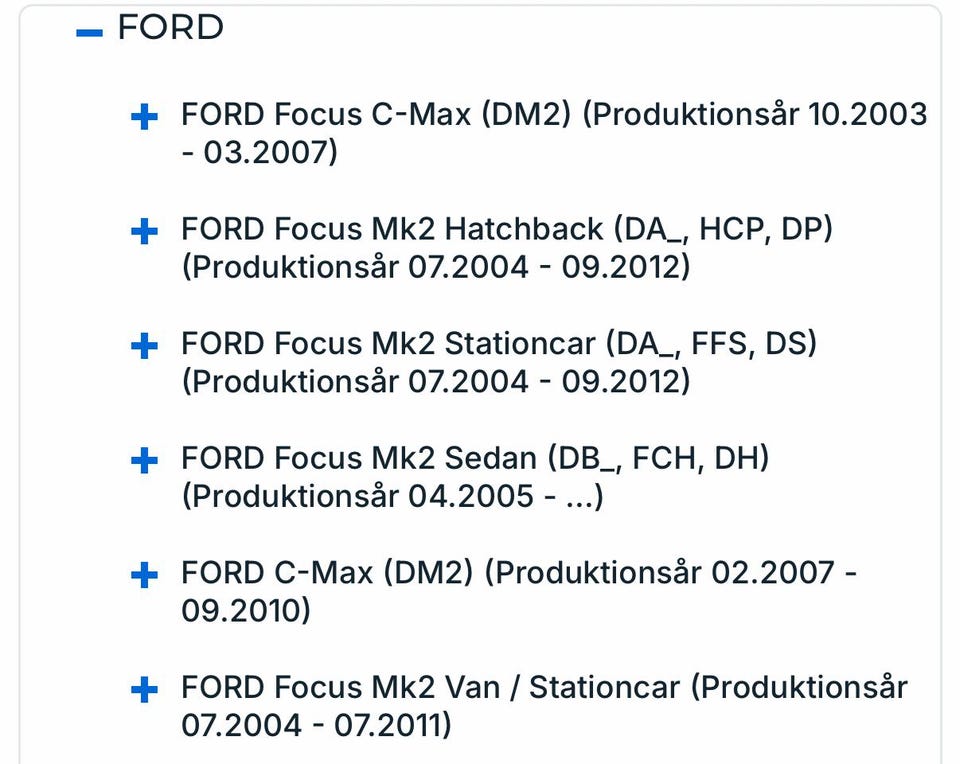Click the production years line under Stationcar (DA_, FFS, DS)
The height and width of the screenshot is (764, 960).
coord(435,382)
